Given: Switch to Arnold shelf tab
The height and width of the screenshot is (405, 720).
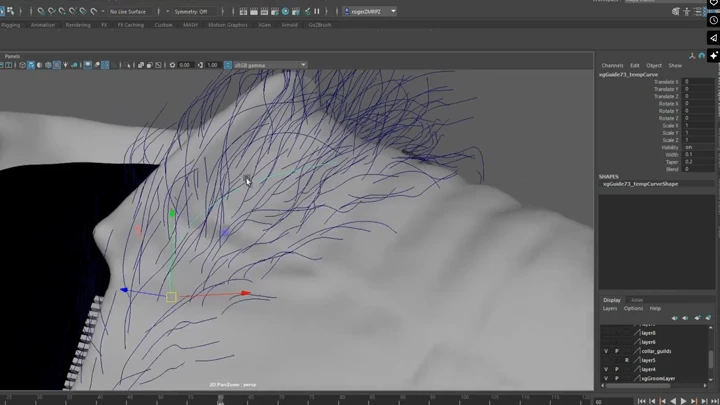Looking at the screenshot, I should pos(289,25).
